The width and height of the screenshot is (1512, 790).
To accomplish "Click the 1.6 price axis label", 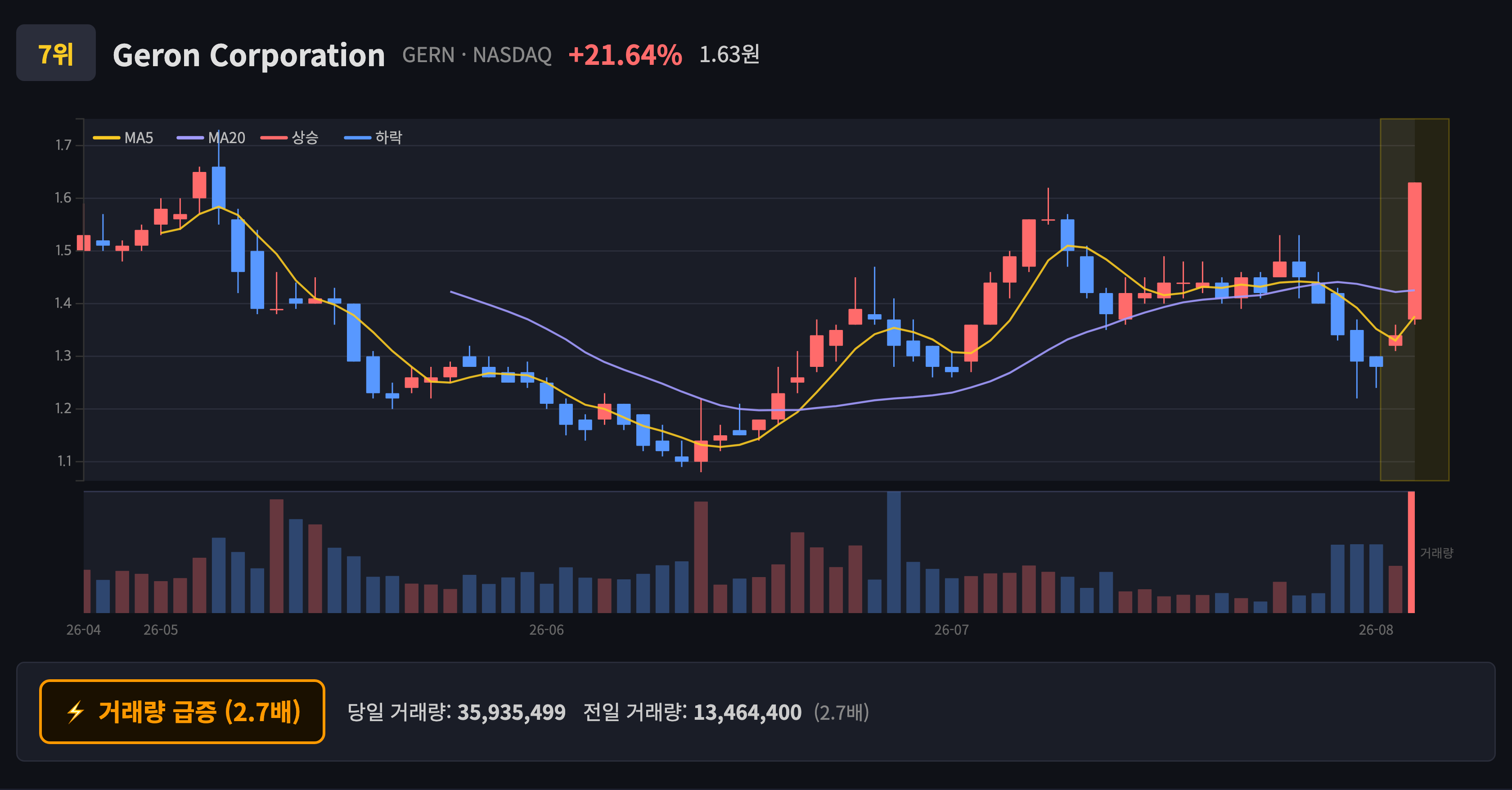I will pyautogui.click(x=63, y=198).
